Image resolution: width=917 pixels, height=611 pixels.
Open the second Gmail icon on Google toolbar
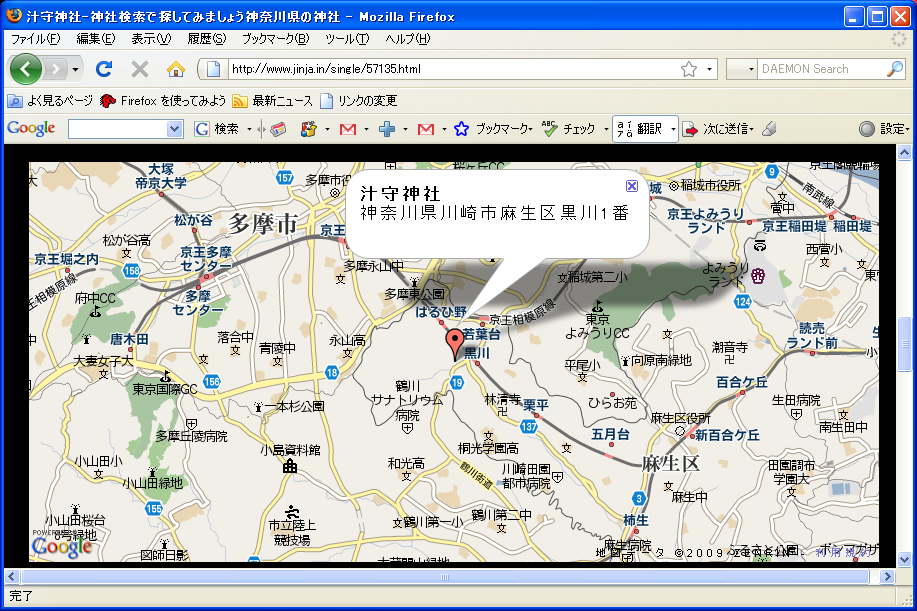click(x=426, y=129)
